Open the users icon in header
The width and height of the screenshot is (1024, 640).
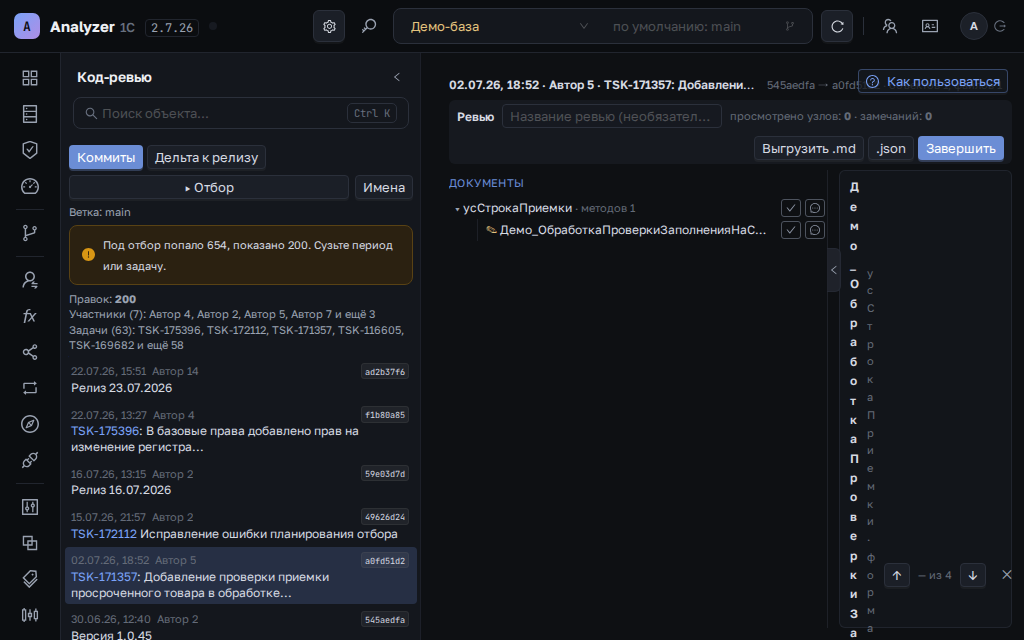pyautogui.click(x=889, y=26)
